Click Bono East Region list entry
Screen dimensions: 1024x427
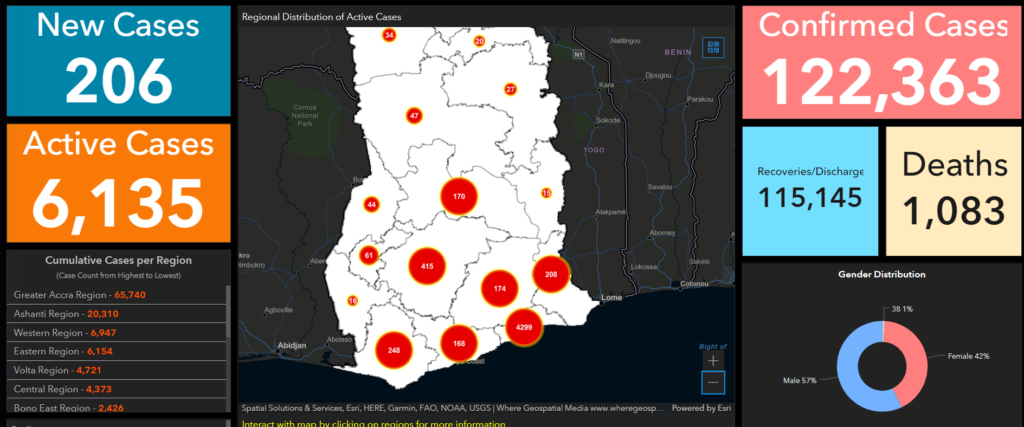click(x=116, y=407)
